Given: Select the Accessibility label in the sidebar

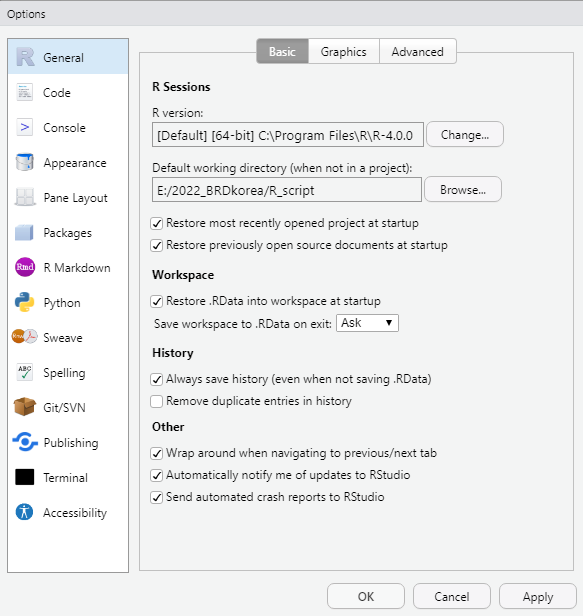Looking at the screenshot, I should [75, 512].
